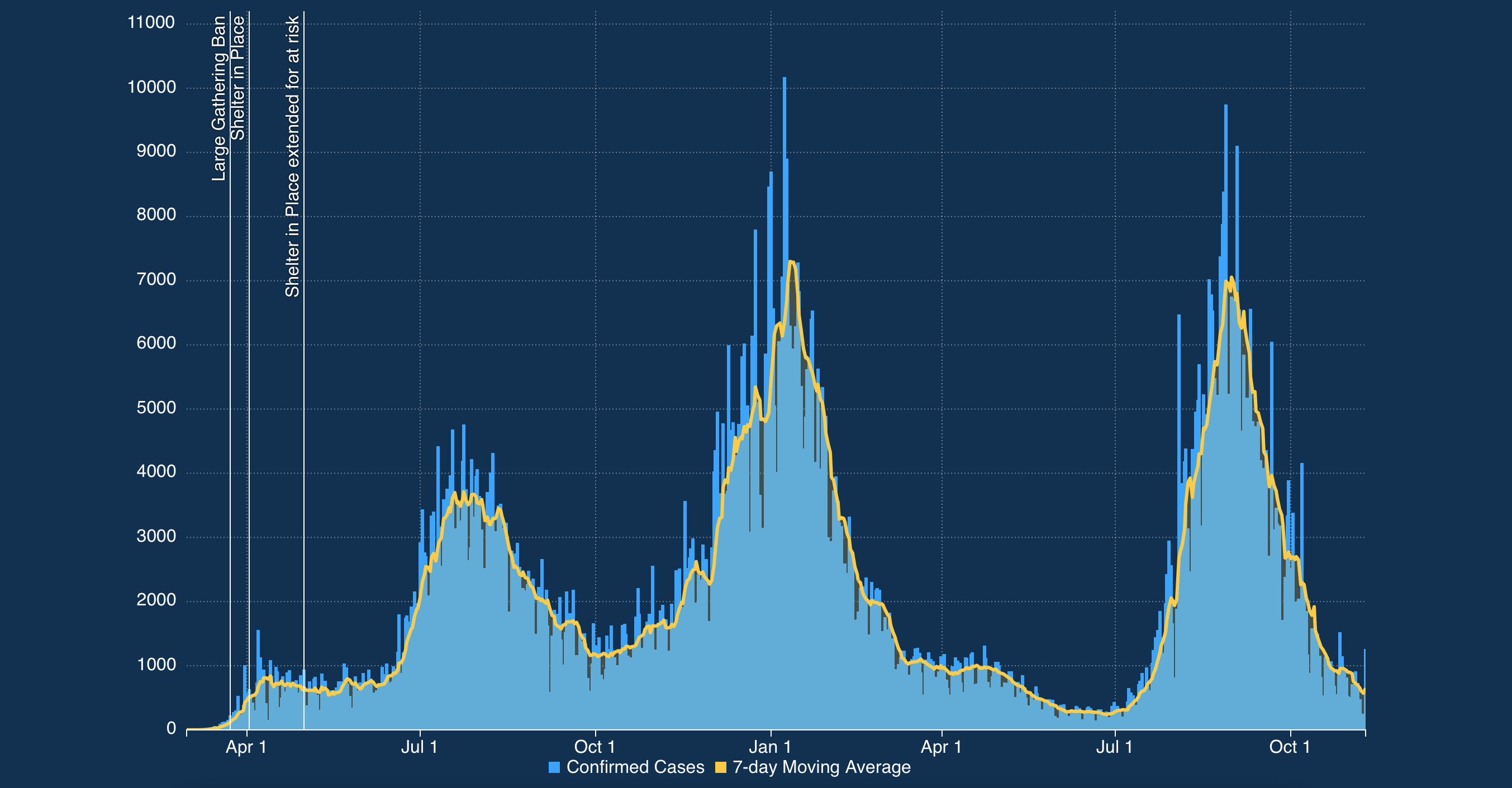Click the rightmost Jul 1 x-axis label
Viewport: 1512px width, 788px height.
click(1114, 747)
